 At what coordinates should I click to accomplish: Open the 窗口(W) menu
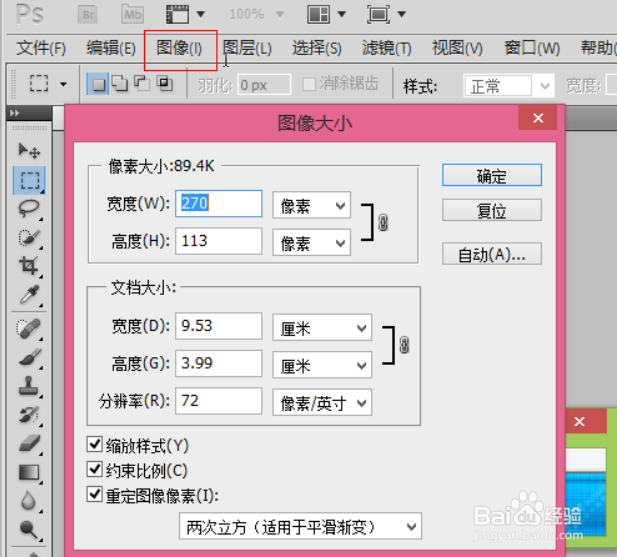[x=532, y=48]
